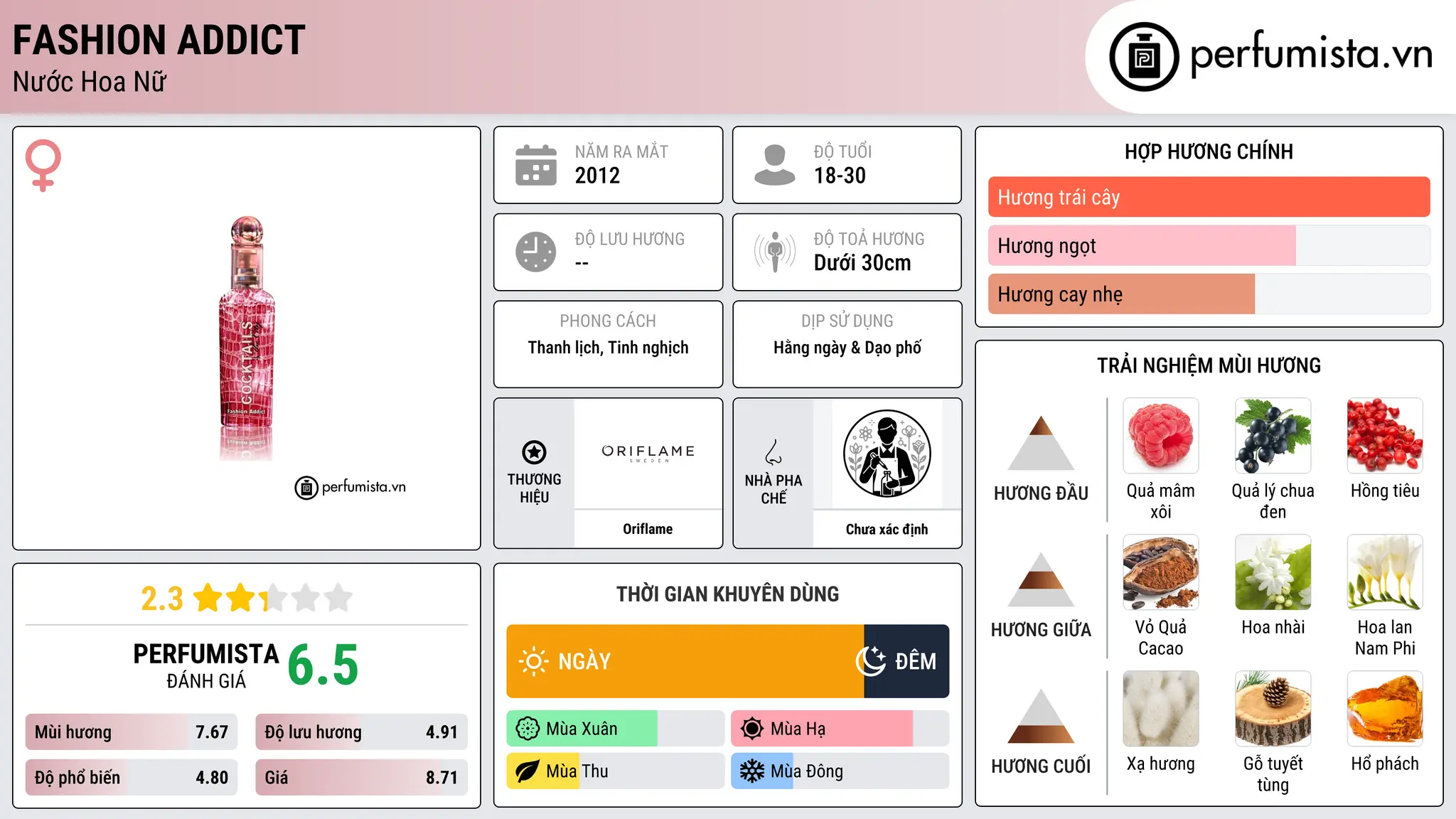The width and height of the screenshot is (1456, 819).
Task: Click the Hương trái cây accord bar
Action: point(1209,197)
